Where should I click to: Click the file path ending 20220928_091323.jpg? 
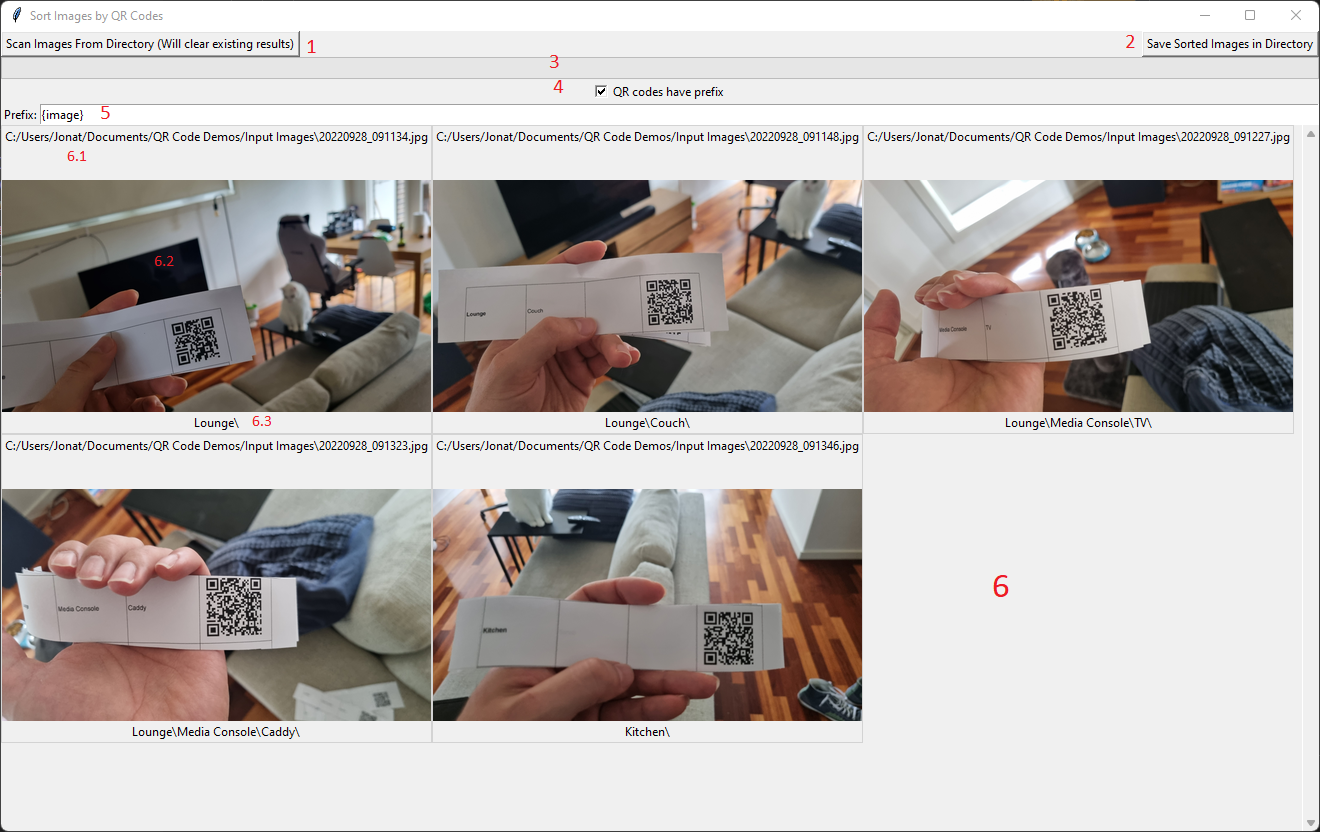[x=216, y=446]
